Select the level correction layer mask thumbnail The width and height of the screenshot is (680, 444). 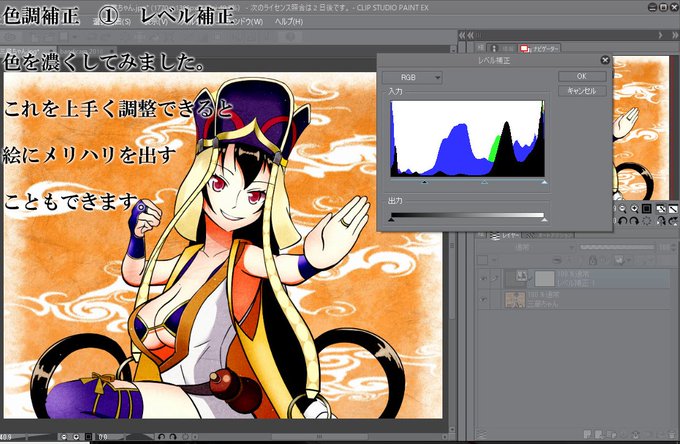point(545,279)
